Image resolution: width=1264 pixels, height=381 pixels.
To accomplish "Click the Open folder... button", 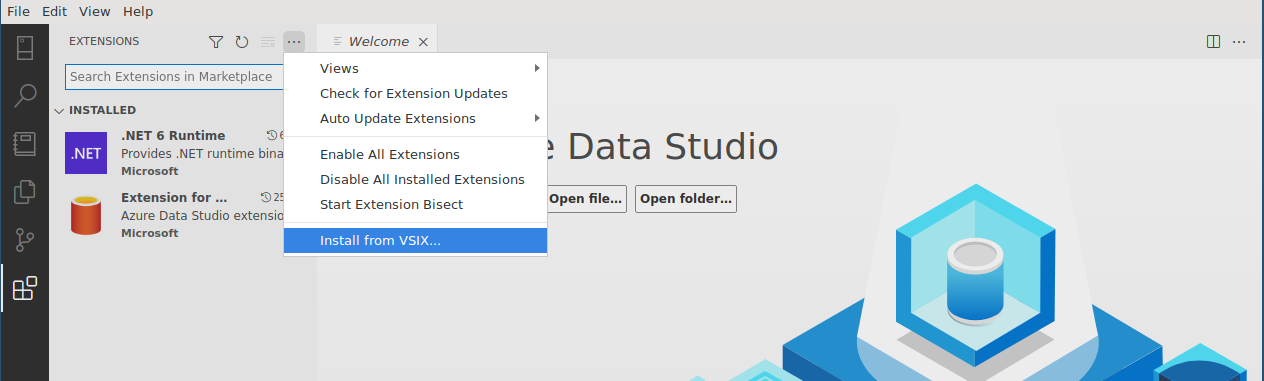I will coord(686,198).
